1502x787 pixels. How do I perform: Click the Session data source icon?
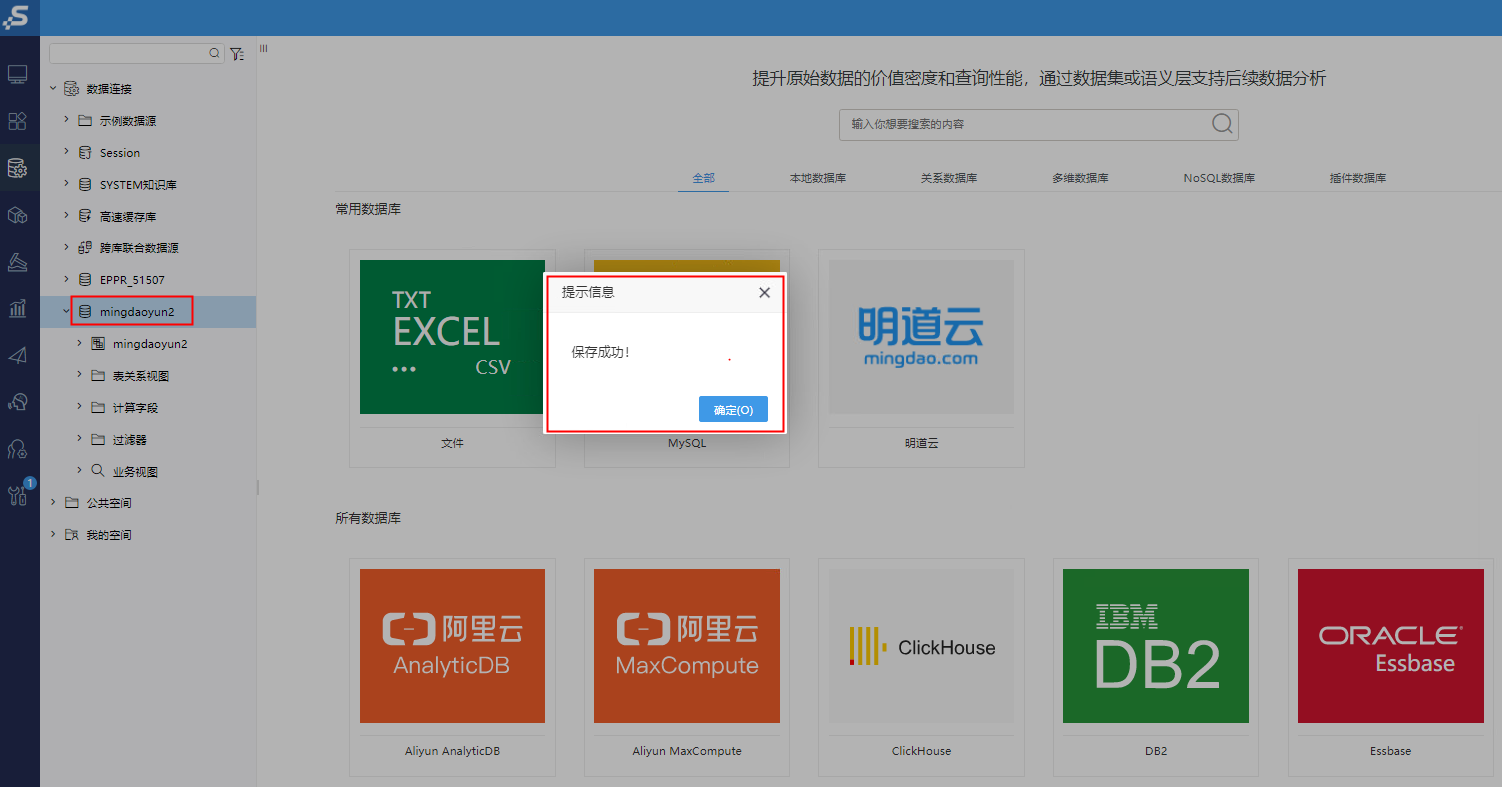coord(85,153)
